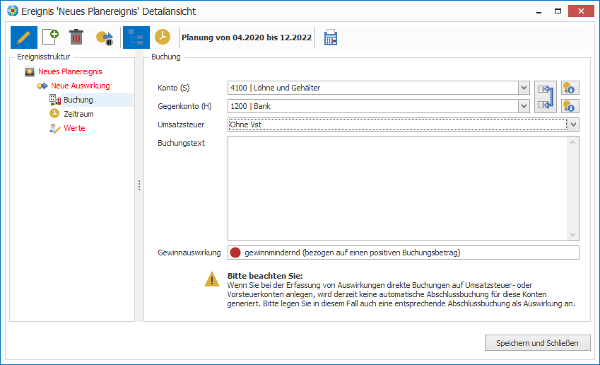Click the coin with arrow toolbar icon
This screenshot has height=365, width=600.
click(x=104, y=37)
